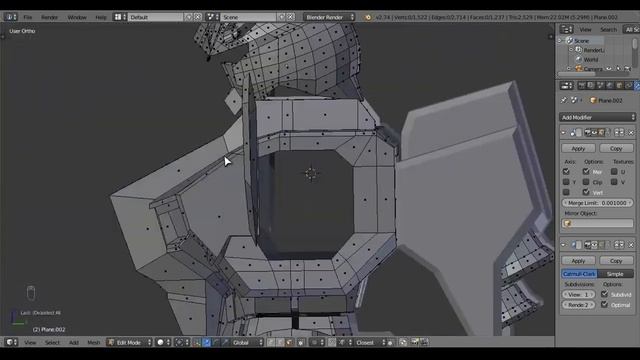Screen dimensions: 640x360
Task: Click the Default screen layout name field
Action: click(156, 17)
